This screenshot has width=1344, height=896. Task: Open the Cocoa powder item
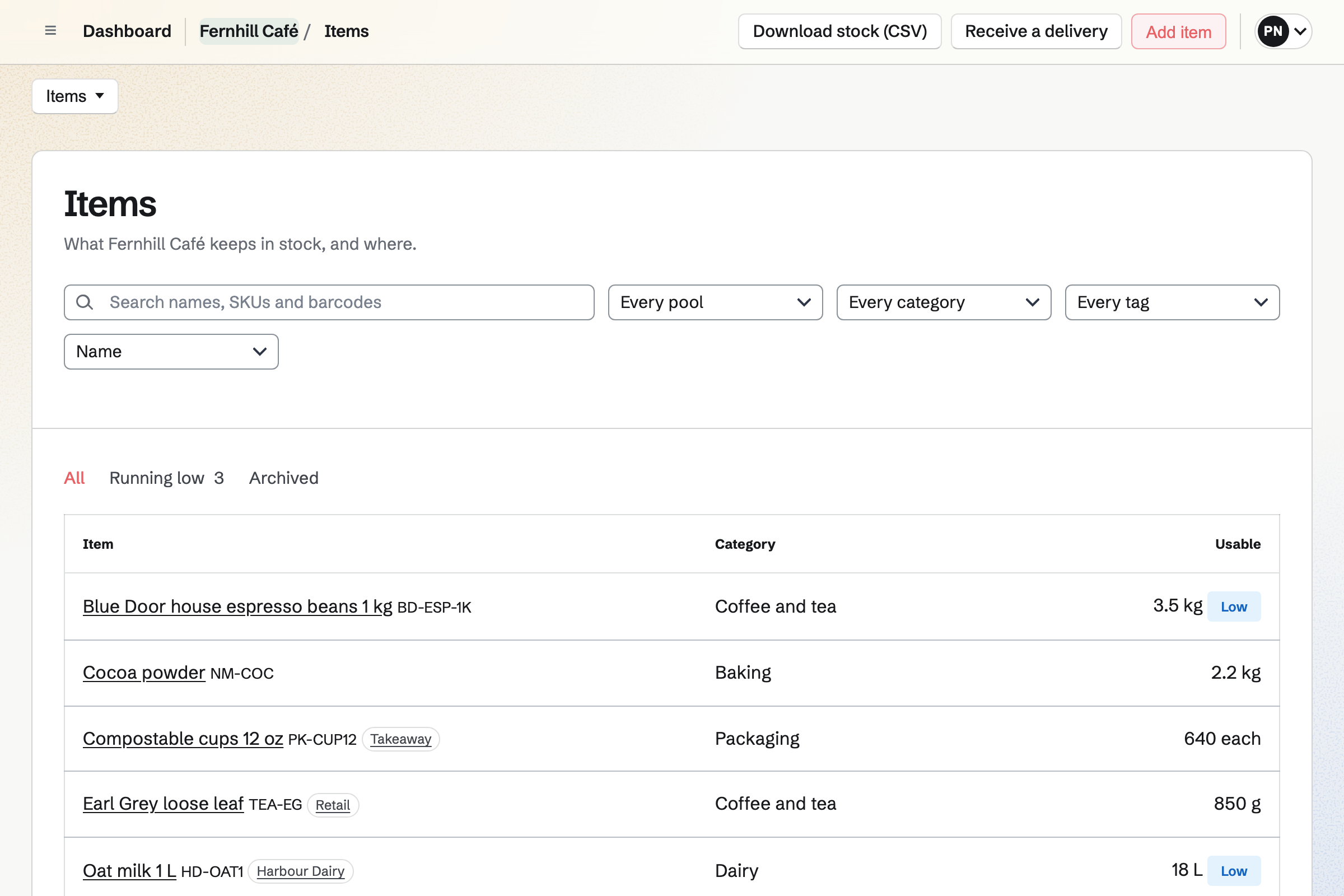pos(144,673)
